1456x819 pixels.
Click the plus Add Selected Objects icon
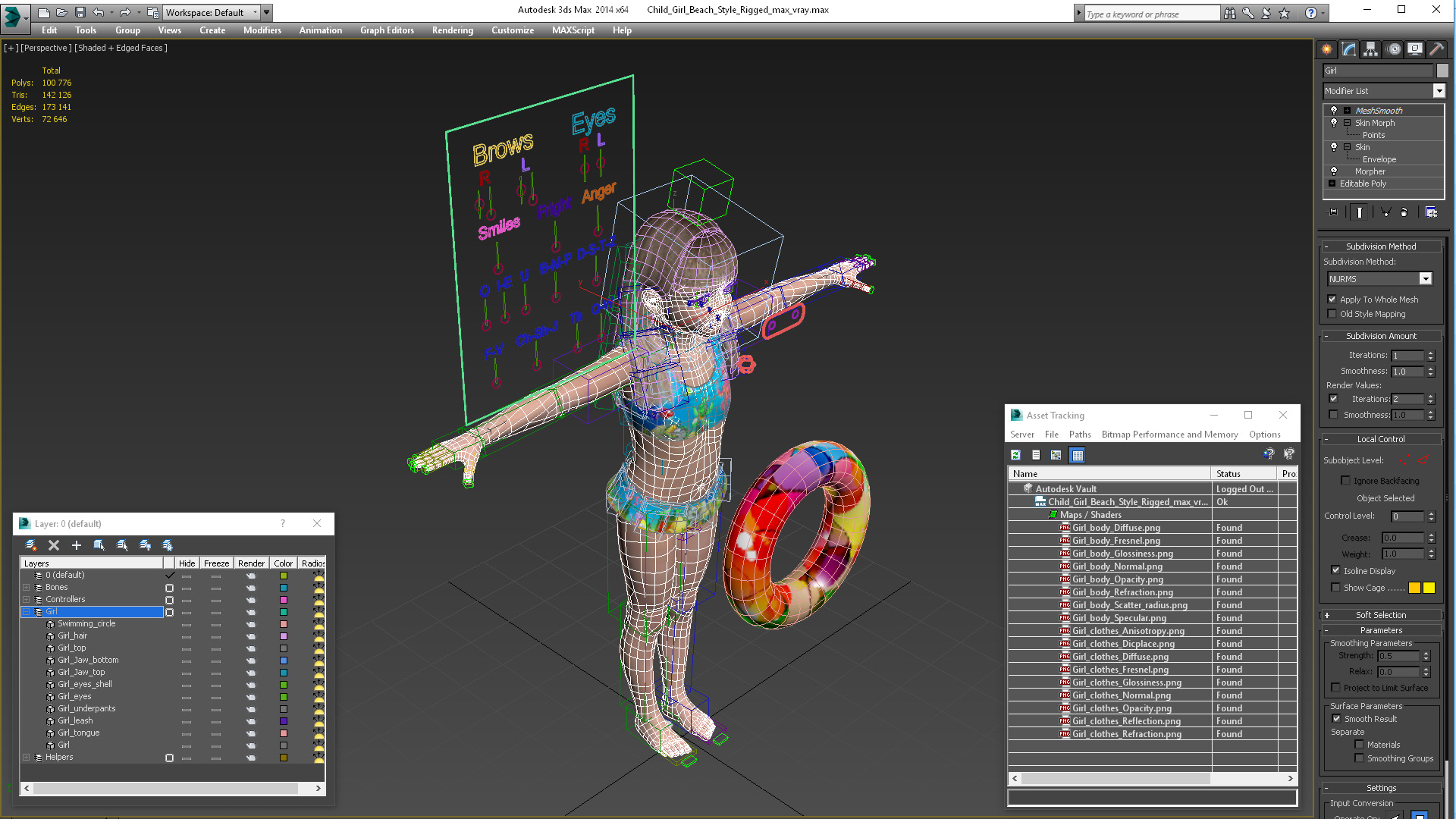(x=76, y=545)
